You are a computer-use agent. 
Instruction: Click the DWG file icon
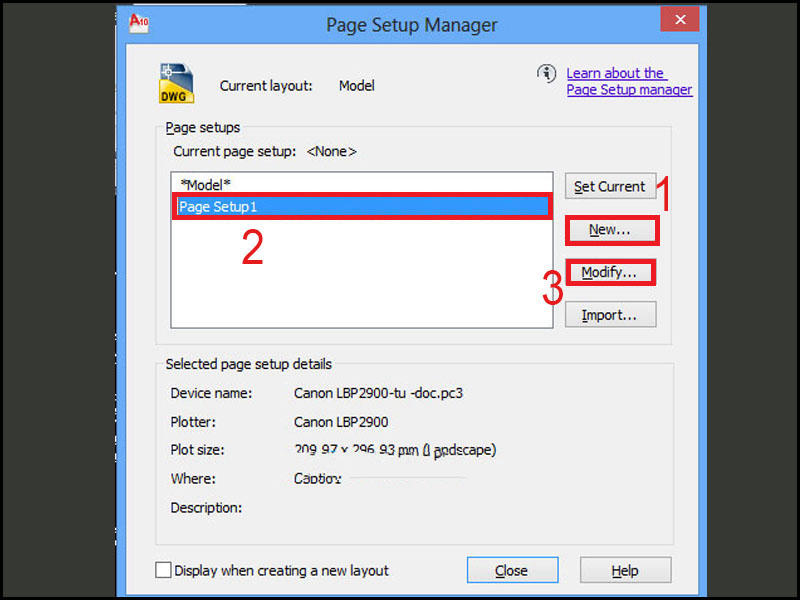[x=176, y=83]
